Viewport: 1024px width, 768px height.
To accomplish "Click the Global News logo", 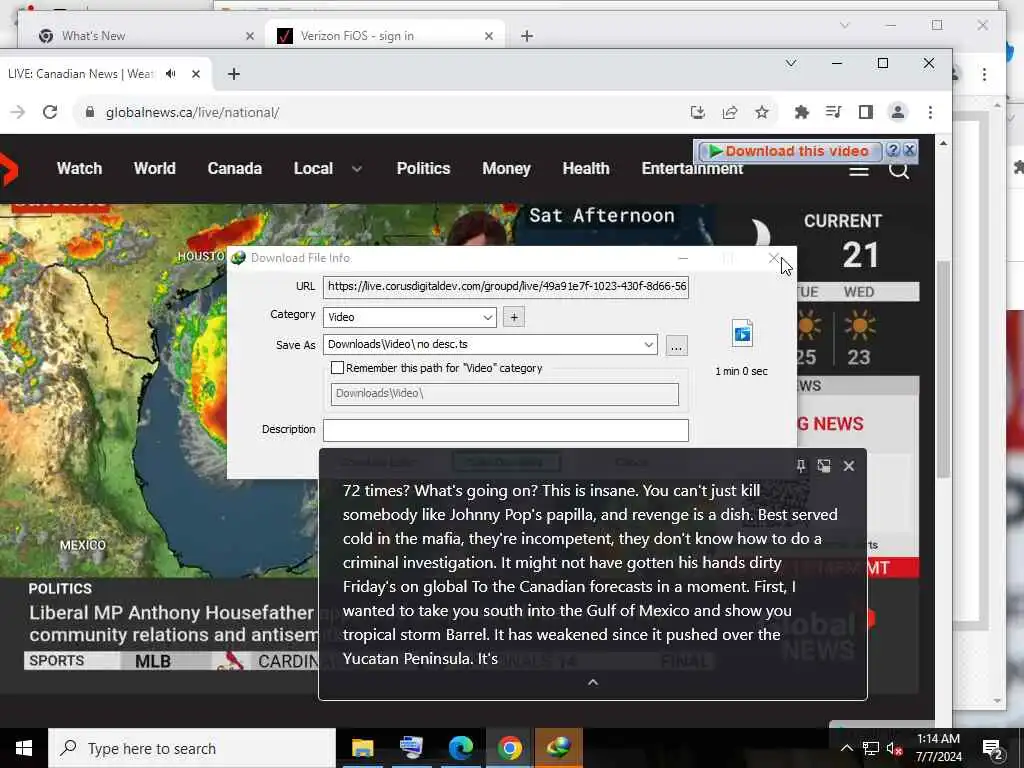I will [9, 170].
